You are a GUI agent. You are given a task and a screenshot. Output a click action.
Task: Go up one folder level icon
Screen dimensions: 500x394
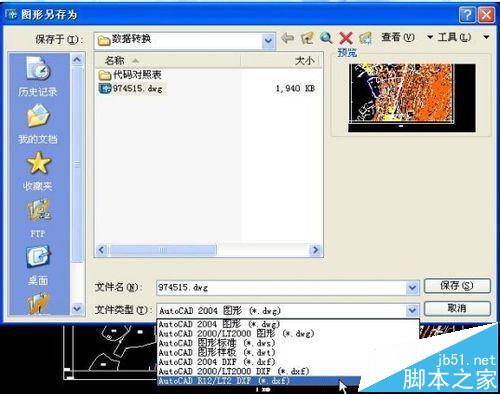point(307,38)
